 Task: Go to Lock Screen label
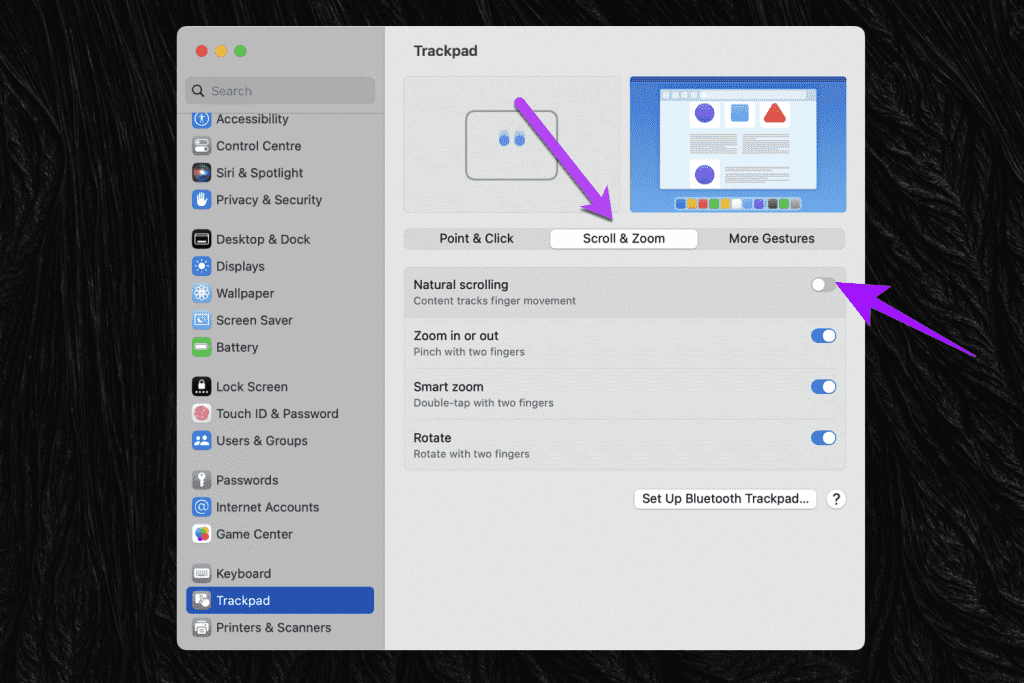coord(251,387)
